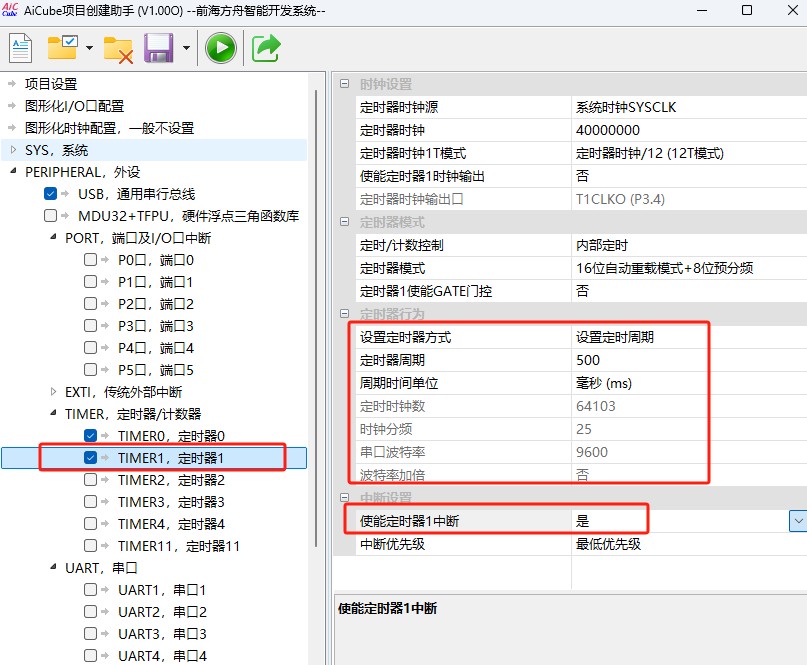The width and height of the screenshot is (807, 665).
Task: Click the green run/generate button
Action: click(x=221, y=48)
